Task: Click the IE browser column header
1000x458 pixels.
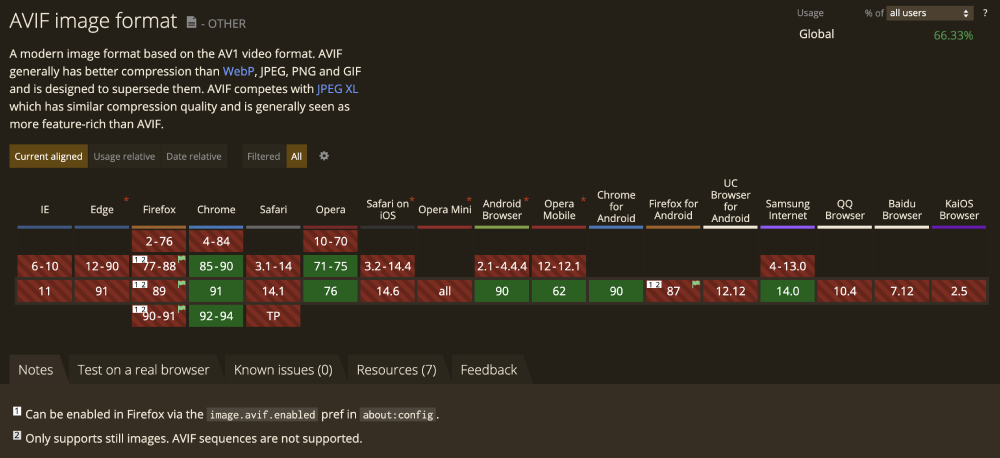Action: (x=45, y=210)
